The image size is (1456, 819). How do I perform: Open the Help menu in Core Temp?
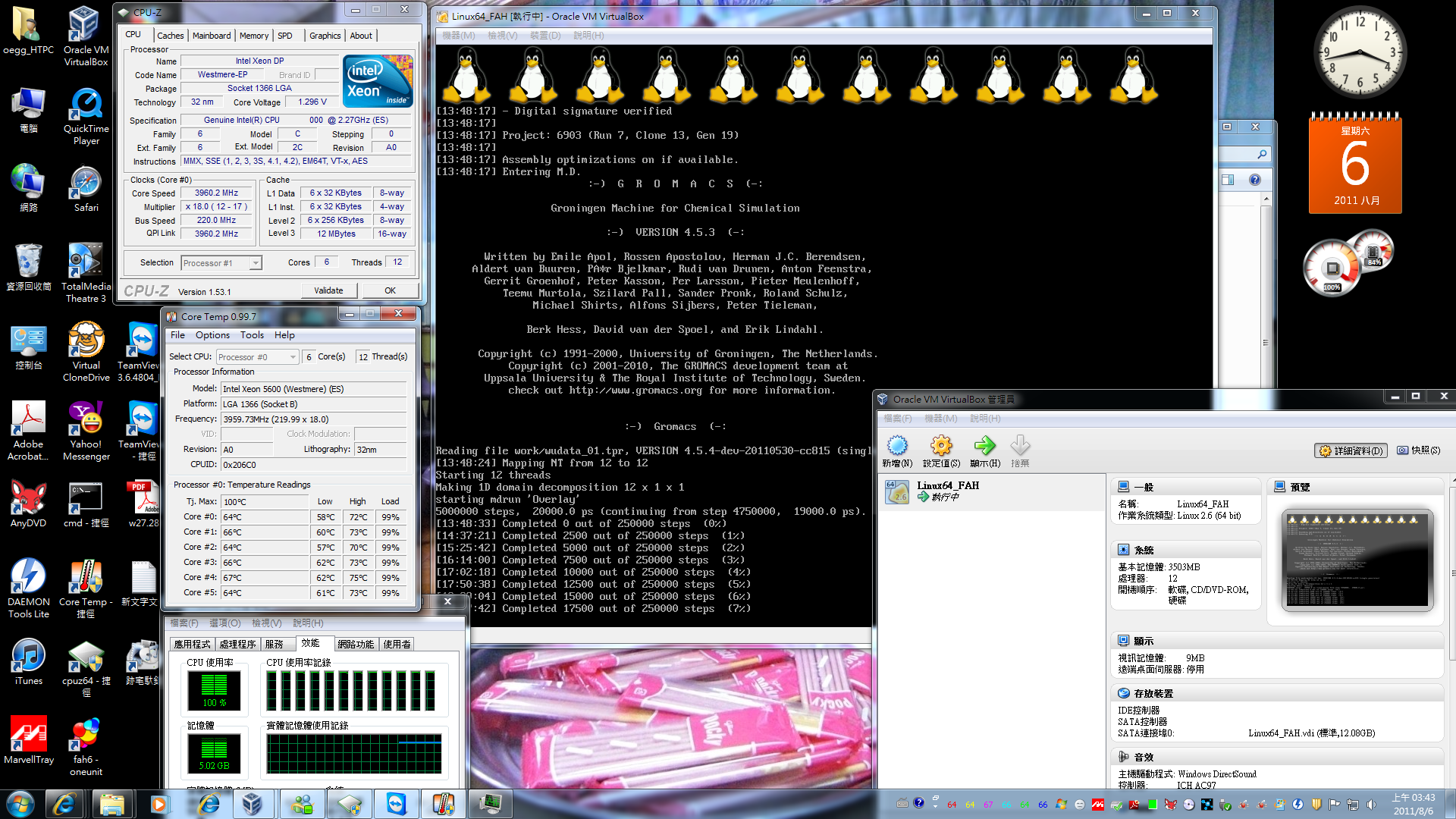[284, 335]
